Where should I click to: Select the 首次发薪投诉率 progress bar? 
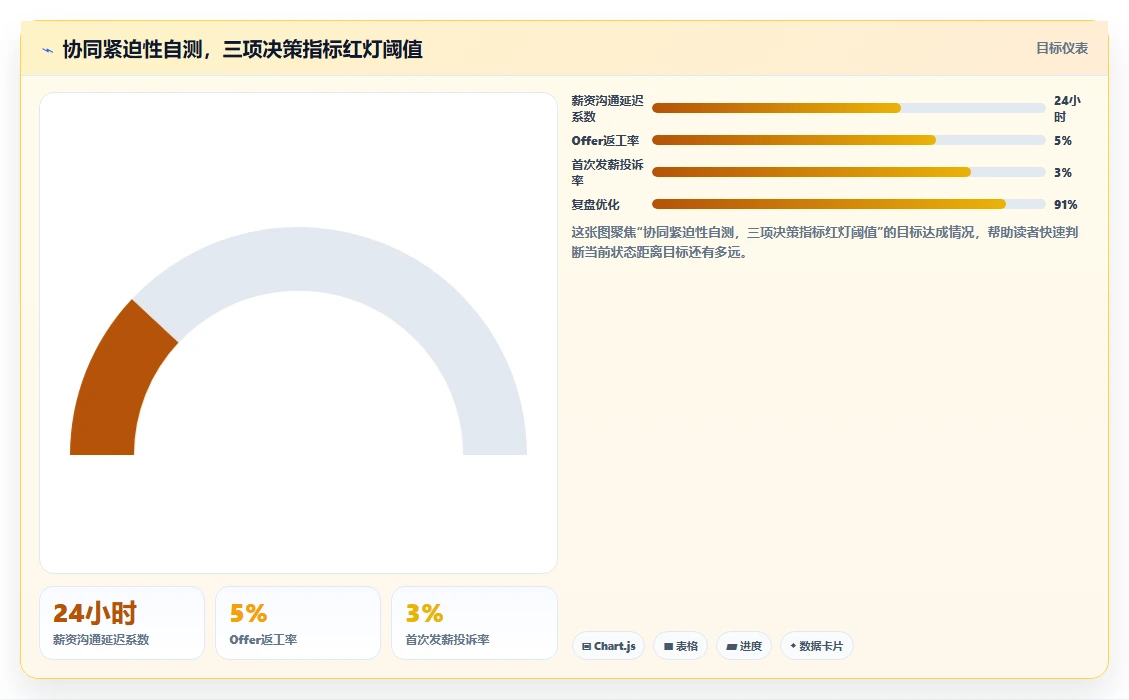[x=848, y=172]
